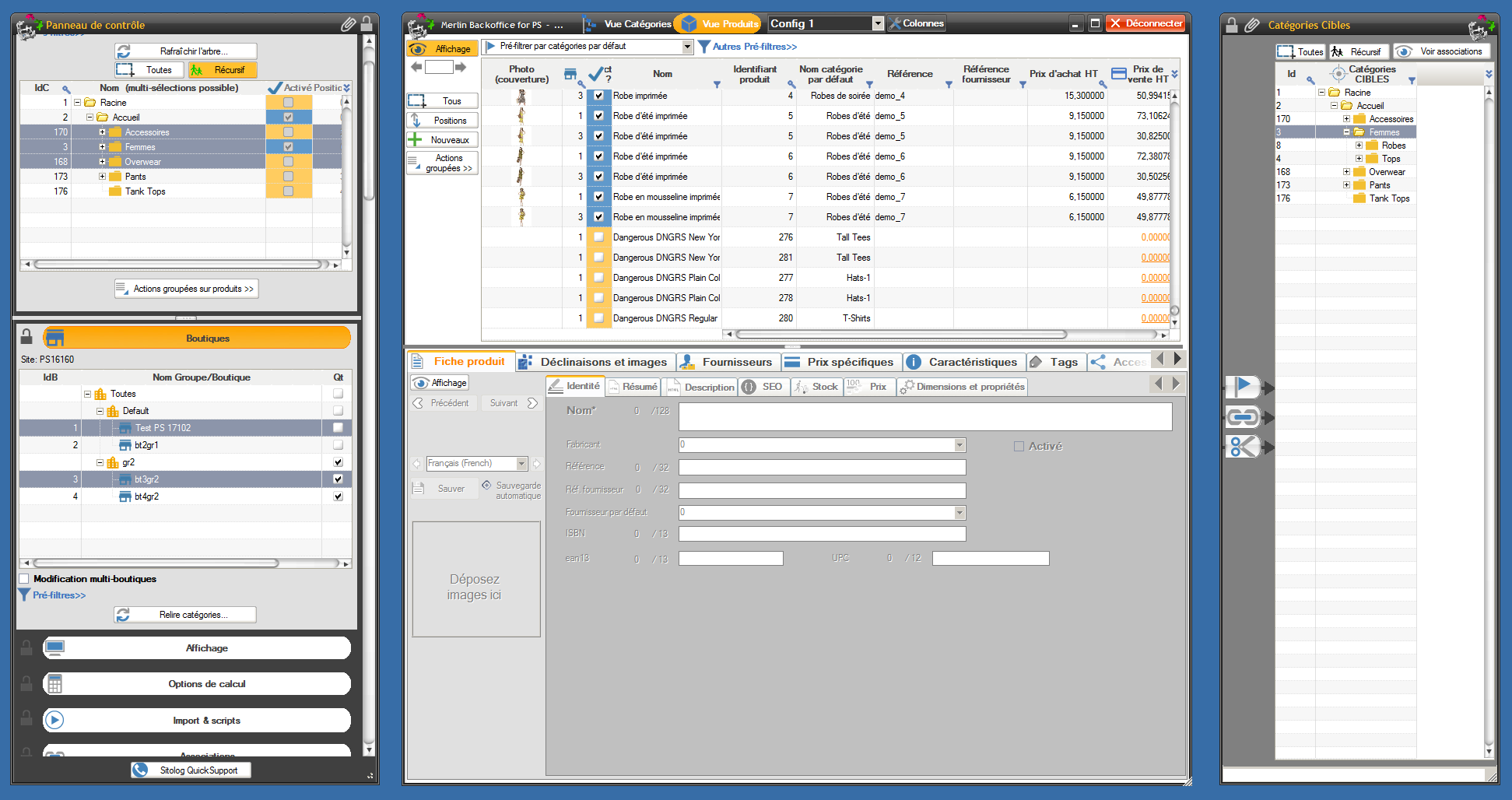Click the scissors unlink icon
This screenshot has width=1512, height=800.
click(x=1243, y=447)
